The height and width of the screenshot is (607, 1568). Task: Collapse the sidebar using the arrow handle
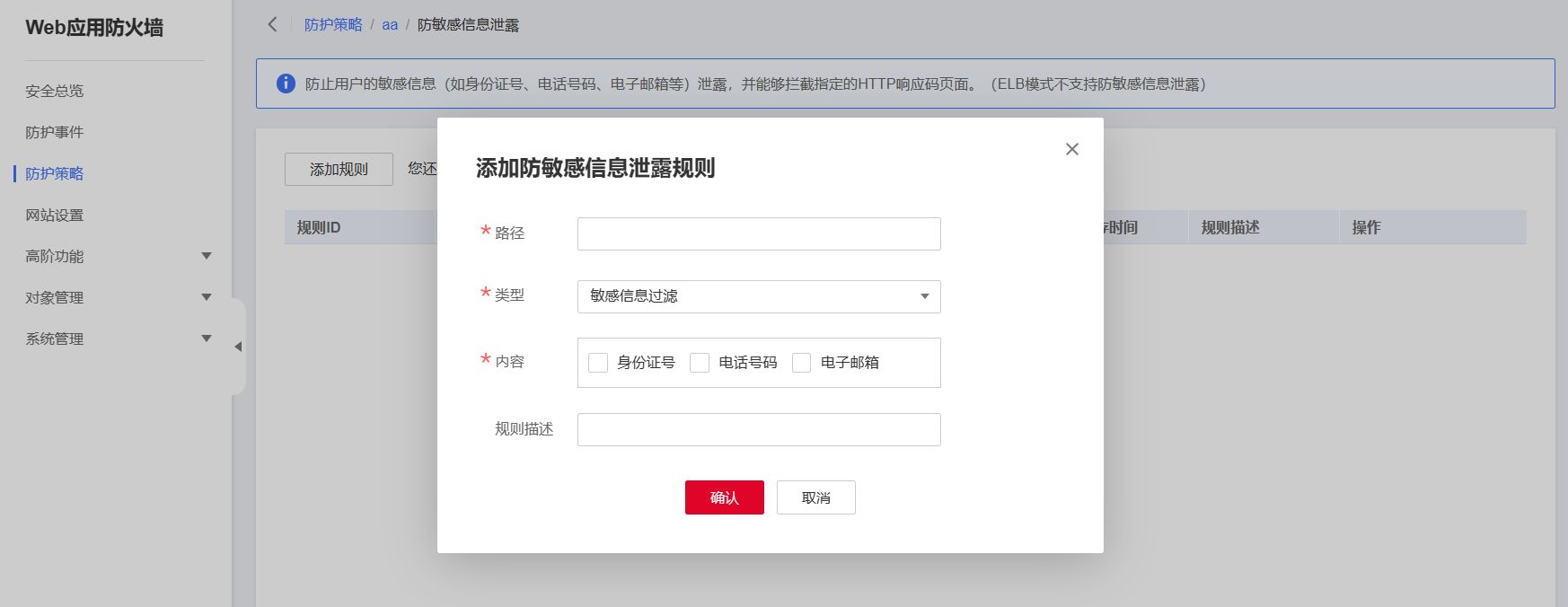[238, 347]
